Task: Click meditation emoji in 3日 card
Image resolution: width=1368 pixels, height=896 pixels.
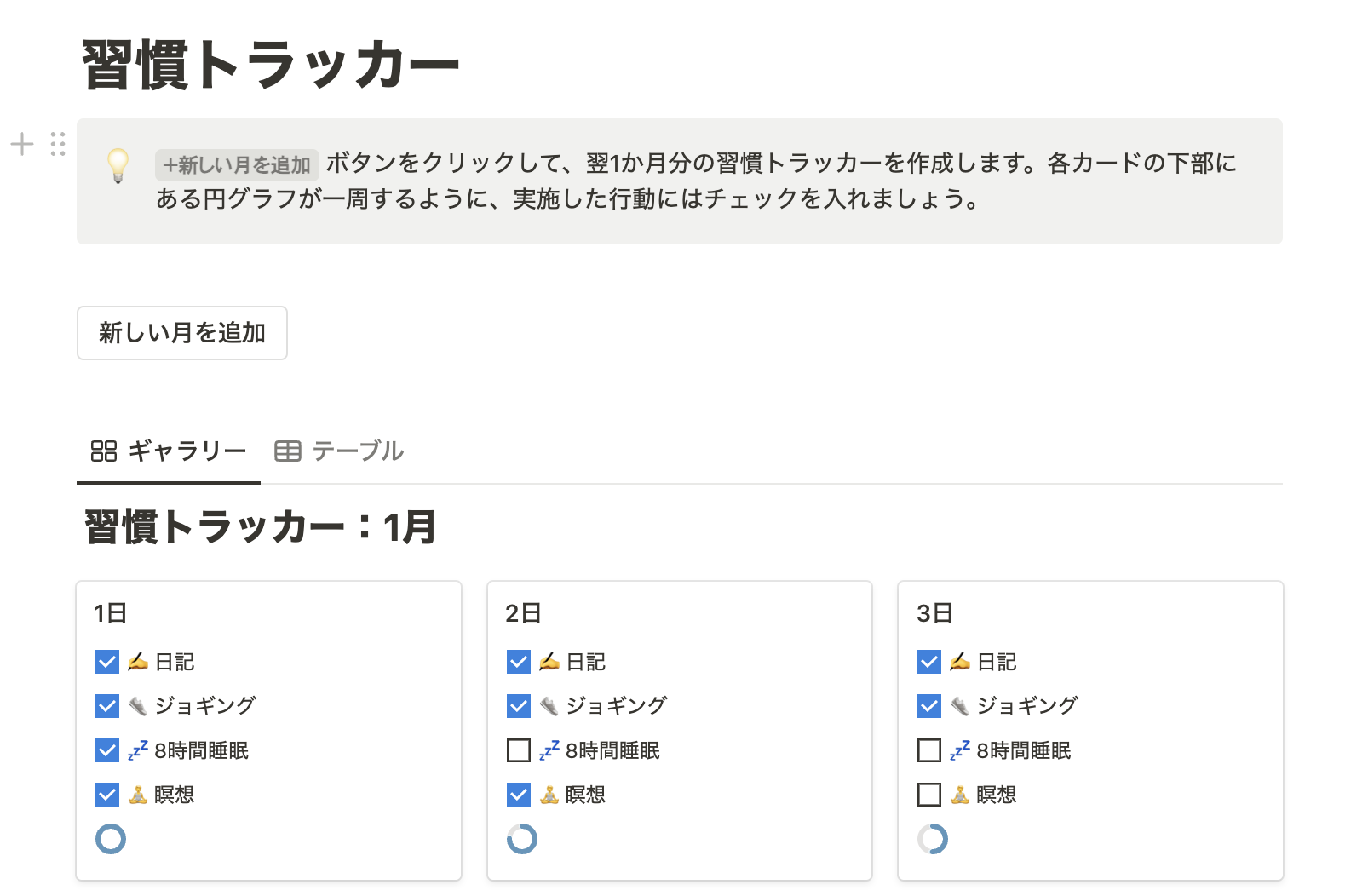Action: coord(960,795)
